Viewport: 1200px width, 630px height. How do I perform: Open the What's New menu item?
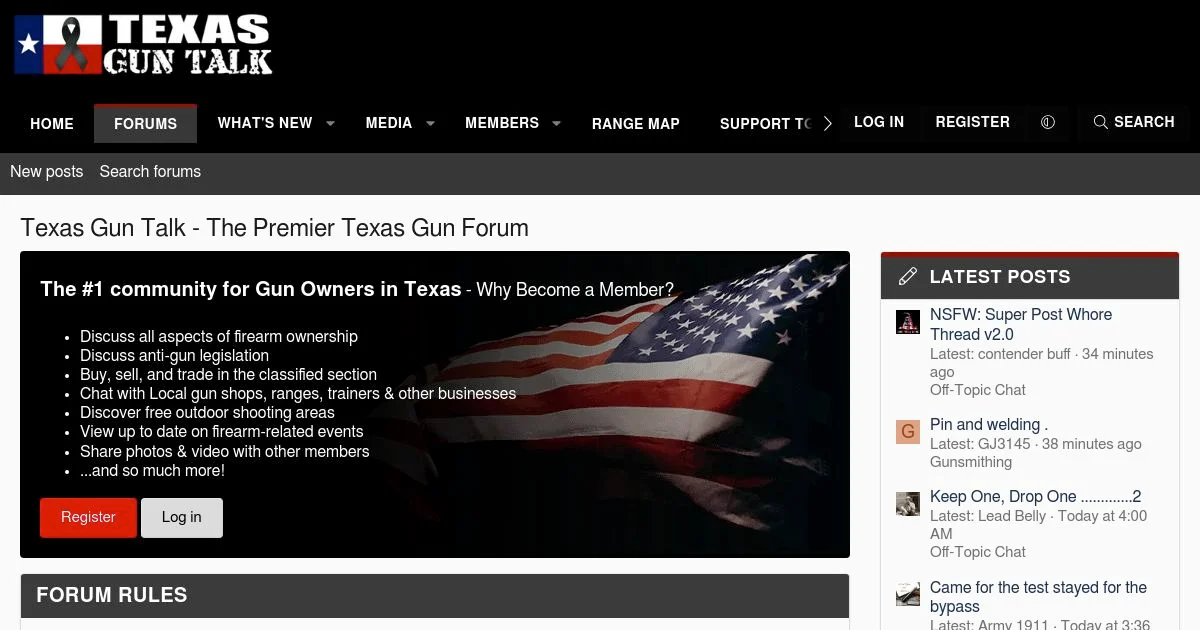click(x=265, y=123)
